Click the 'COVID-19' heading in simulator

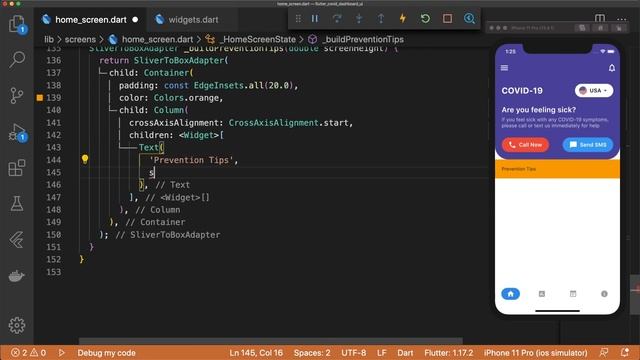(522, 91)
